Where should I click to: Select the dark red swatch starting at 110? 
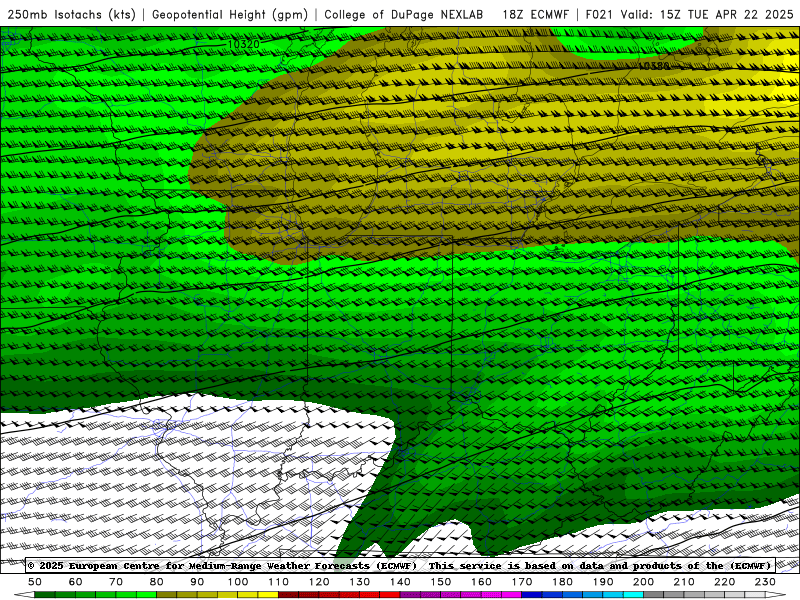pyautogui.click(x=288, y=595)
